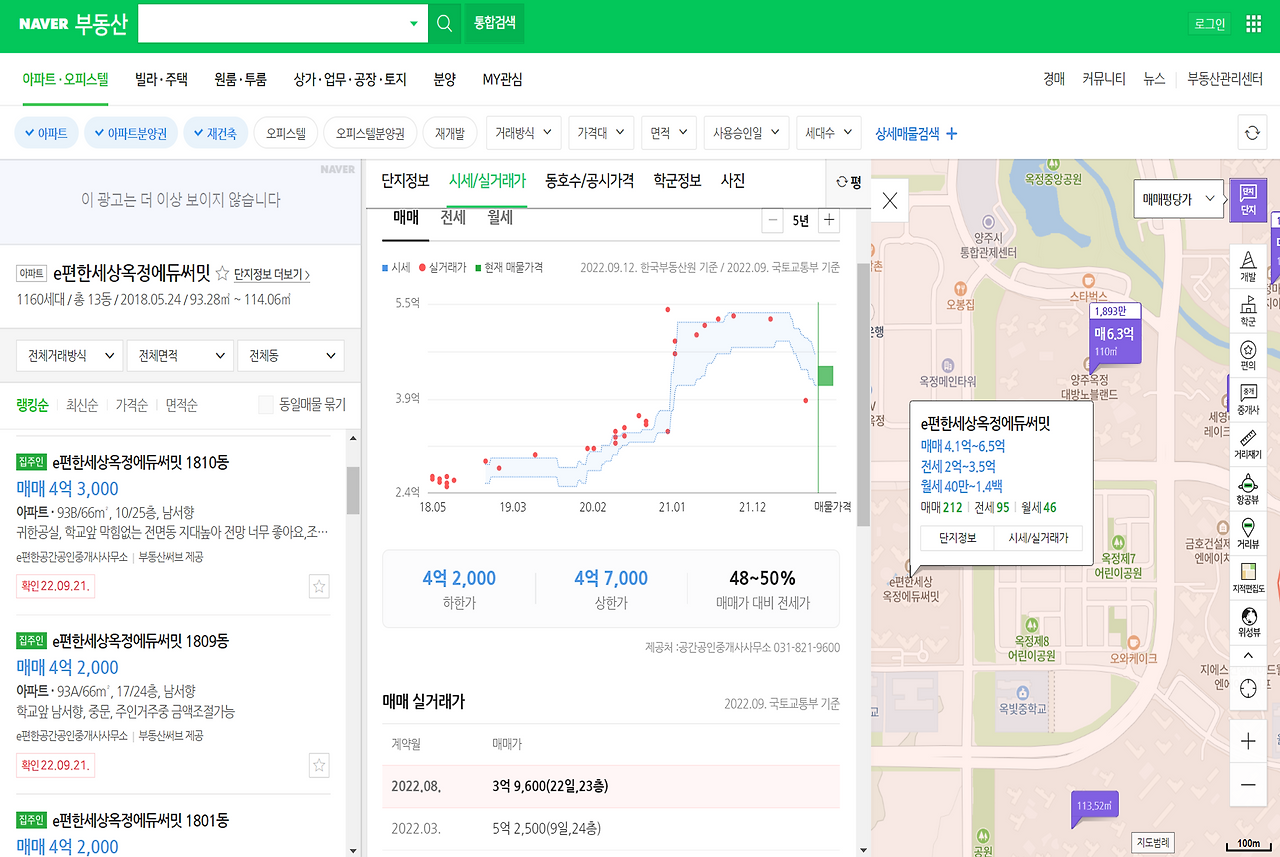1280x857 pixels.
Task: Increase chart period with plus button
Action: [x=828, y=221]
